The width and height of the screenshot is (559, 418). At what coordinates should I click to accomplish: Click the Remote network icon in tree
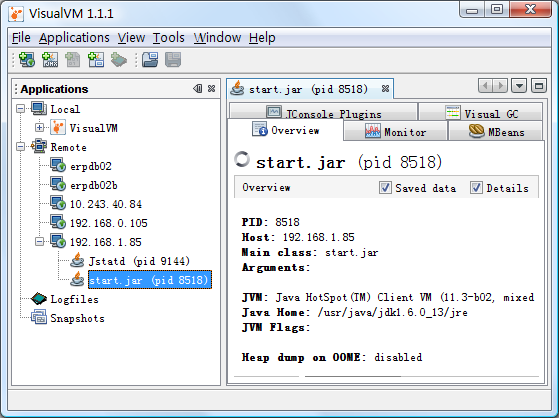(39, 147)
